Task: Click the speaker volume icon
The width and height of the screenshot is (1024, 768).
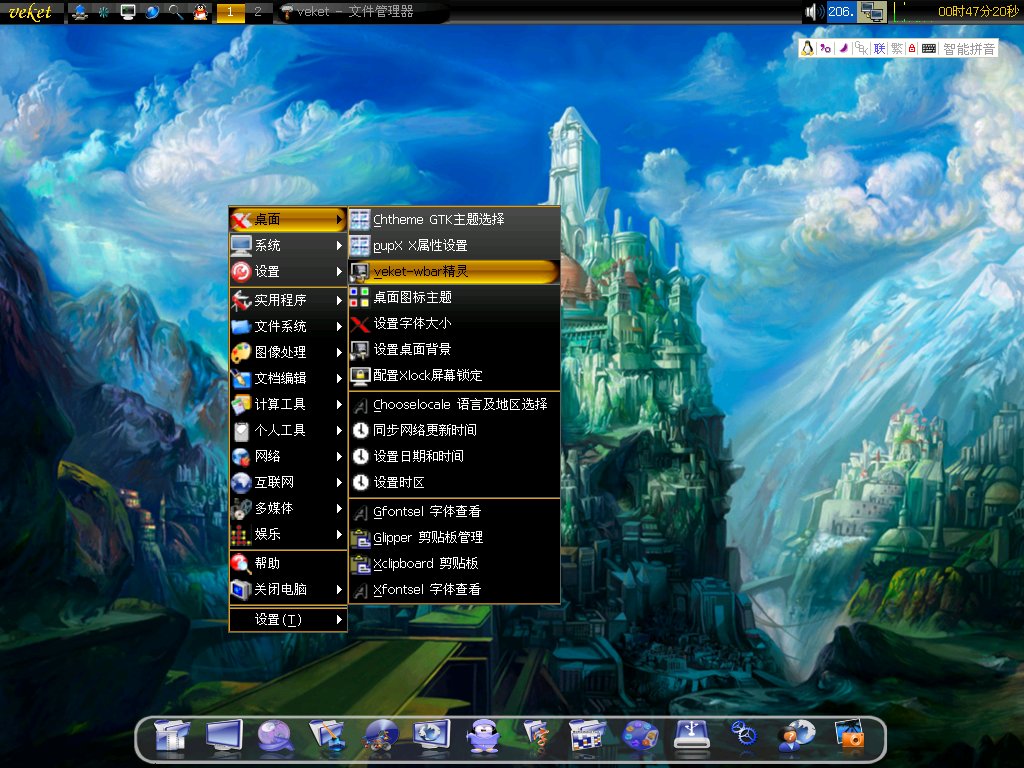Action: [814, 12]
